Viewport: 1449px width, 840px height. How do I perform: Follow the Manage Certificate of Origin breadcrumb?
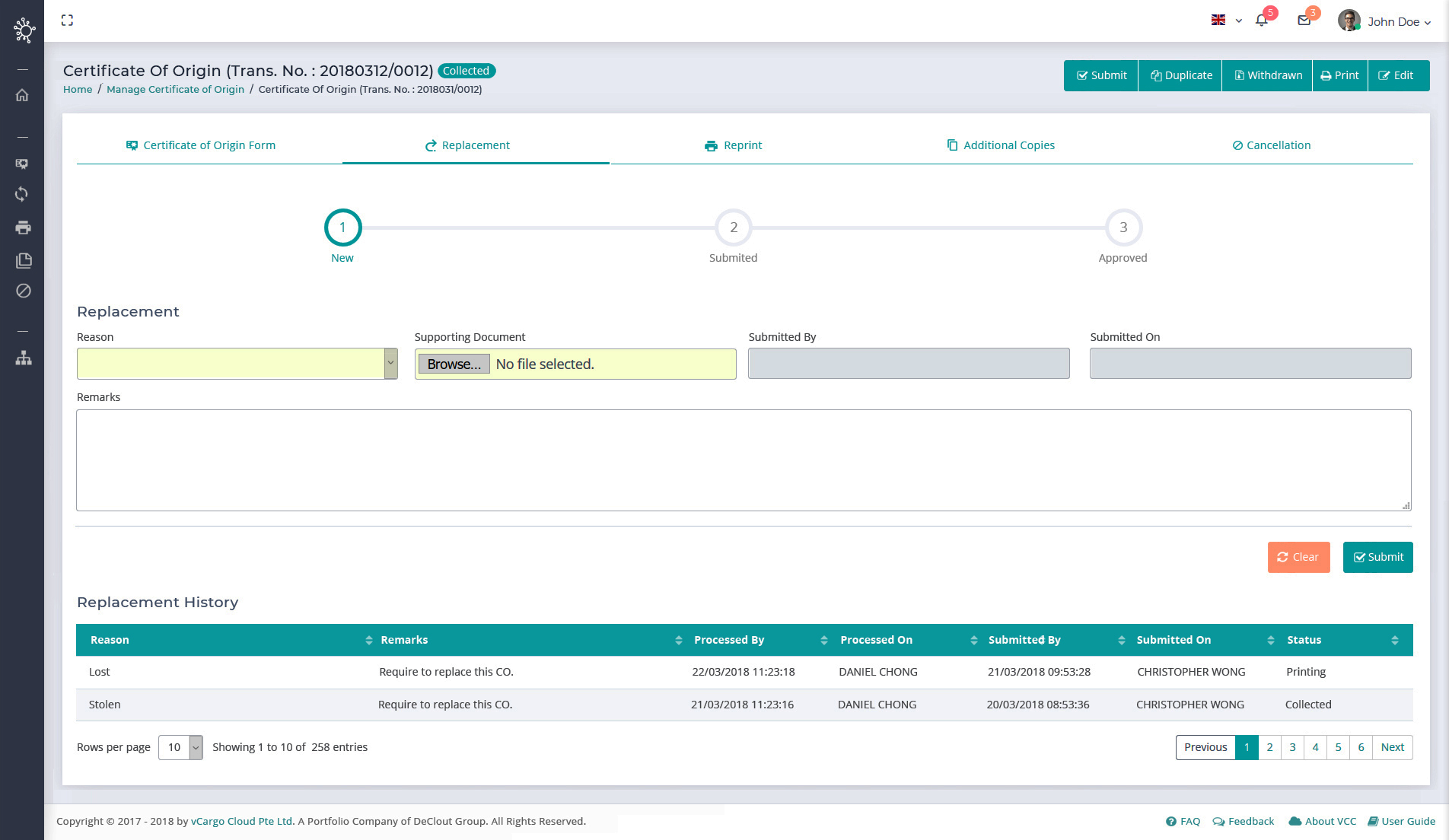tap(175, 89)
